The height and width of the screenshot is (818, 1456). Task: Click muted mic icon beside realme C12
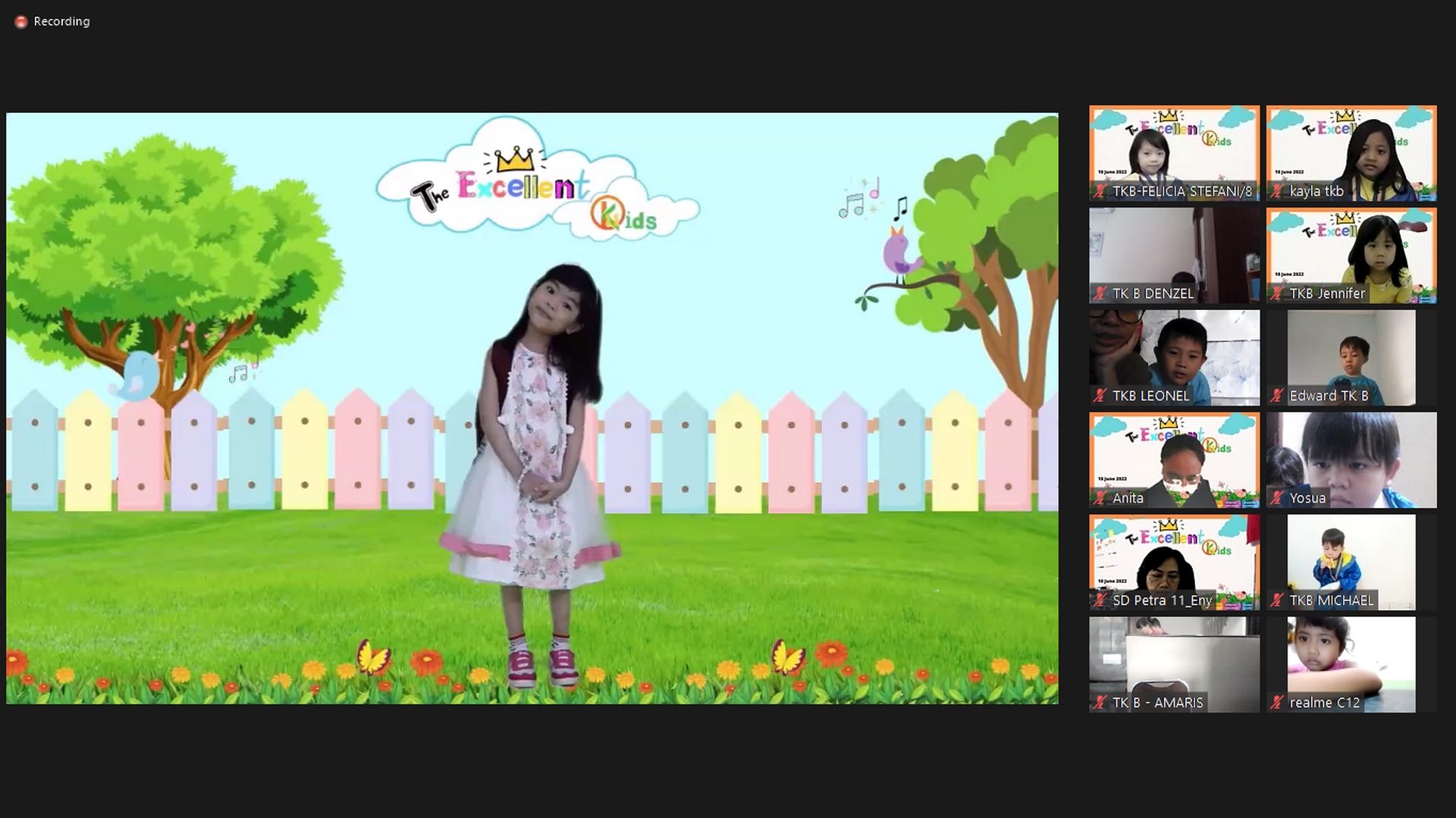coord(1278,703)
